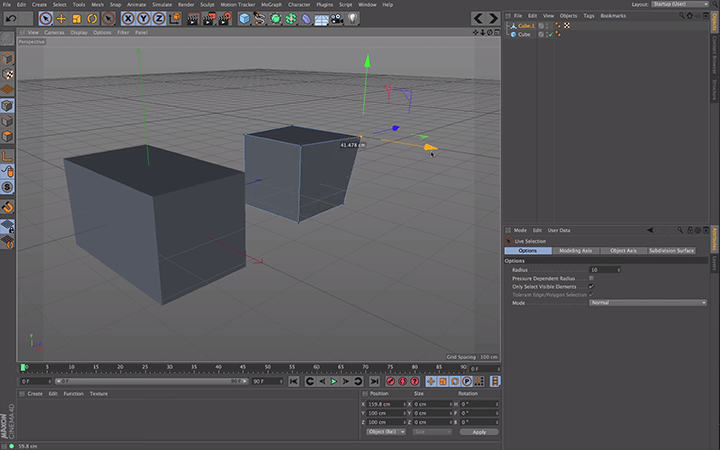The height and width of the screenshot is (450, 720).
Task: Select the Live Selection tool in toolbar
Action: [x=45, y=19]
